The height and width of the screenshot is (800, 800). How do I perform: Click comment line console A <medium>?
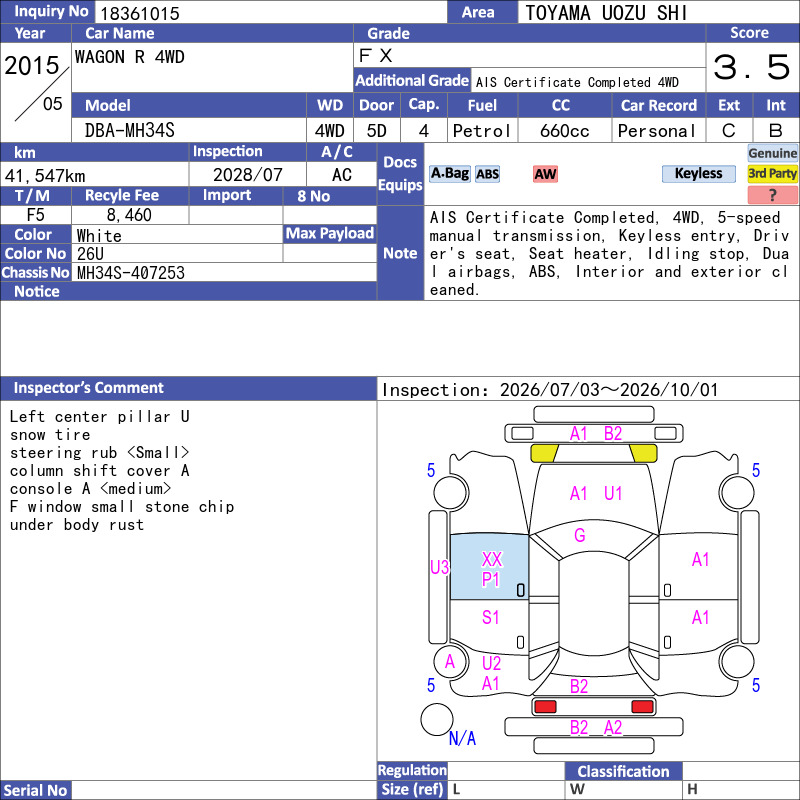tap(90, 489)
